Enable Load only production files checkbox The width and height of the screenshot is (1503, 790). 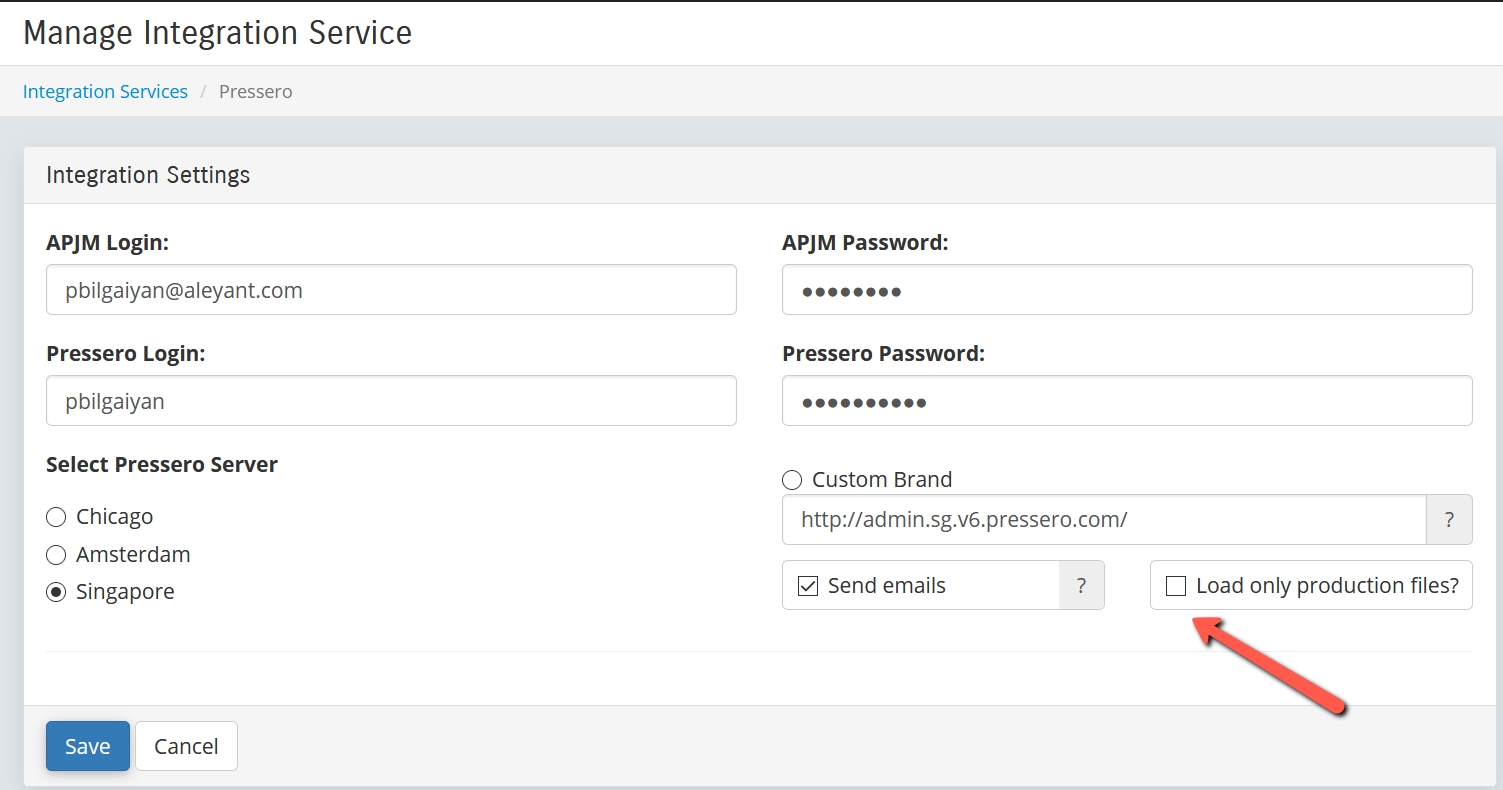(1176, 586)
